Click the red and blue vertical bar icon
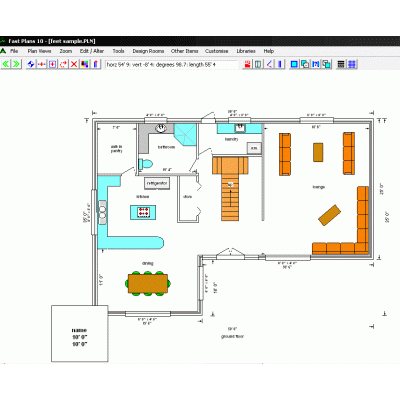This screenshot has width=400, height=400. (x=95, y=64)
